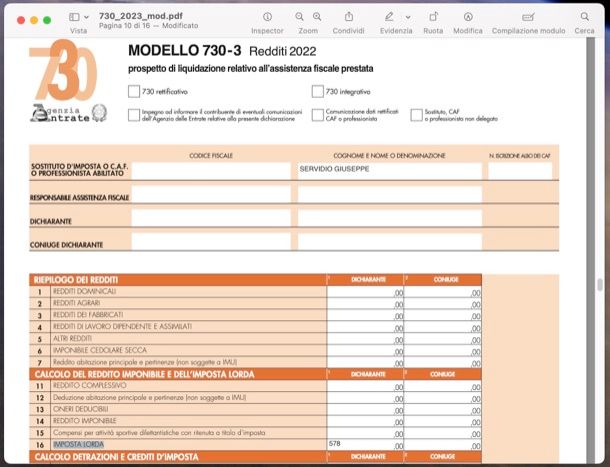610x467 pixels.
Task: Click Oneri deducibili dichiarante field
Action: (x=365, y=410)
